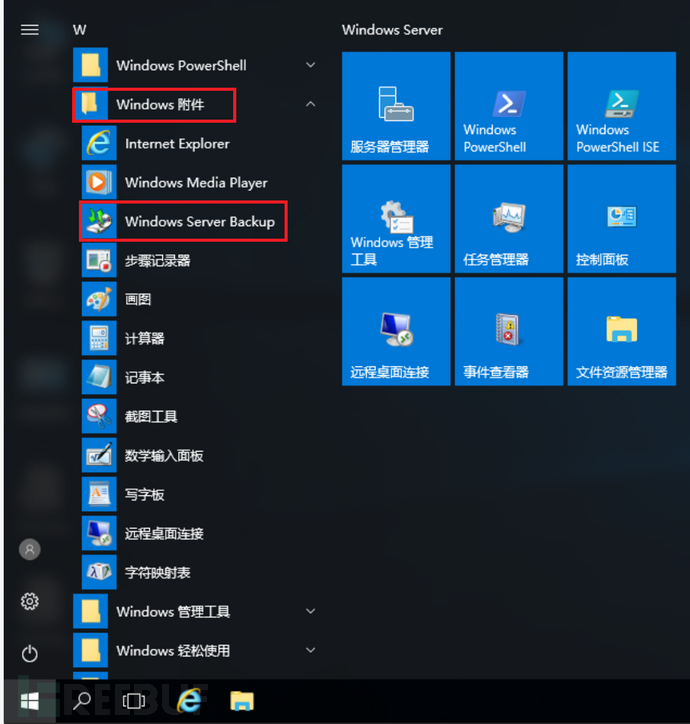Open File Explorer from the taskbar
The image size is (690, 724).
[242, 701]
